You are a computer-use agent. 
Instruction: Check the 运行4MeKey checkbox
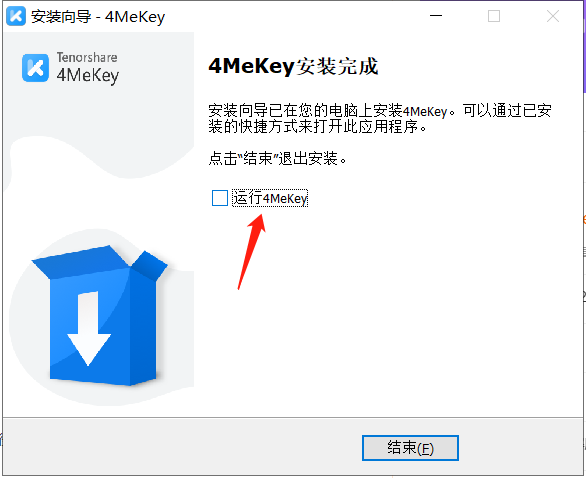click(x=220, y=198)
